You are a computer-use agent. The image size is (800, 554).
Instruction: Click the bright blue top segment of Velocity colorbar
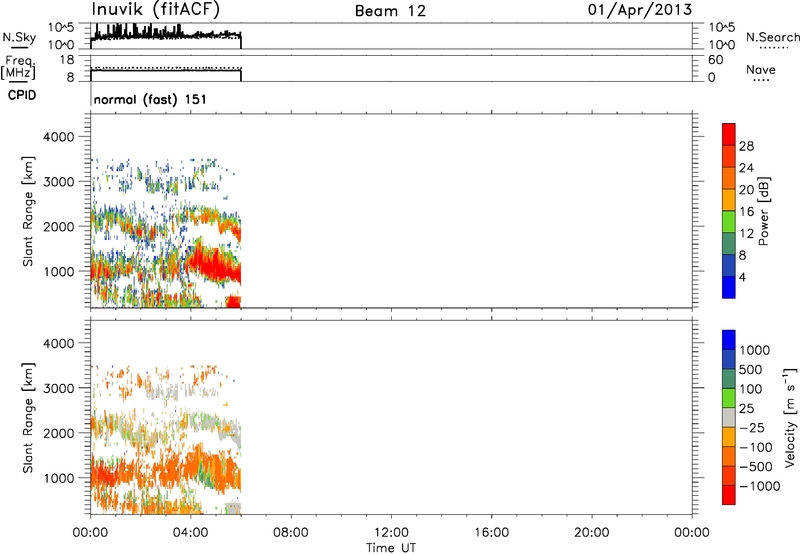[729, 340]
